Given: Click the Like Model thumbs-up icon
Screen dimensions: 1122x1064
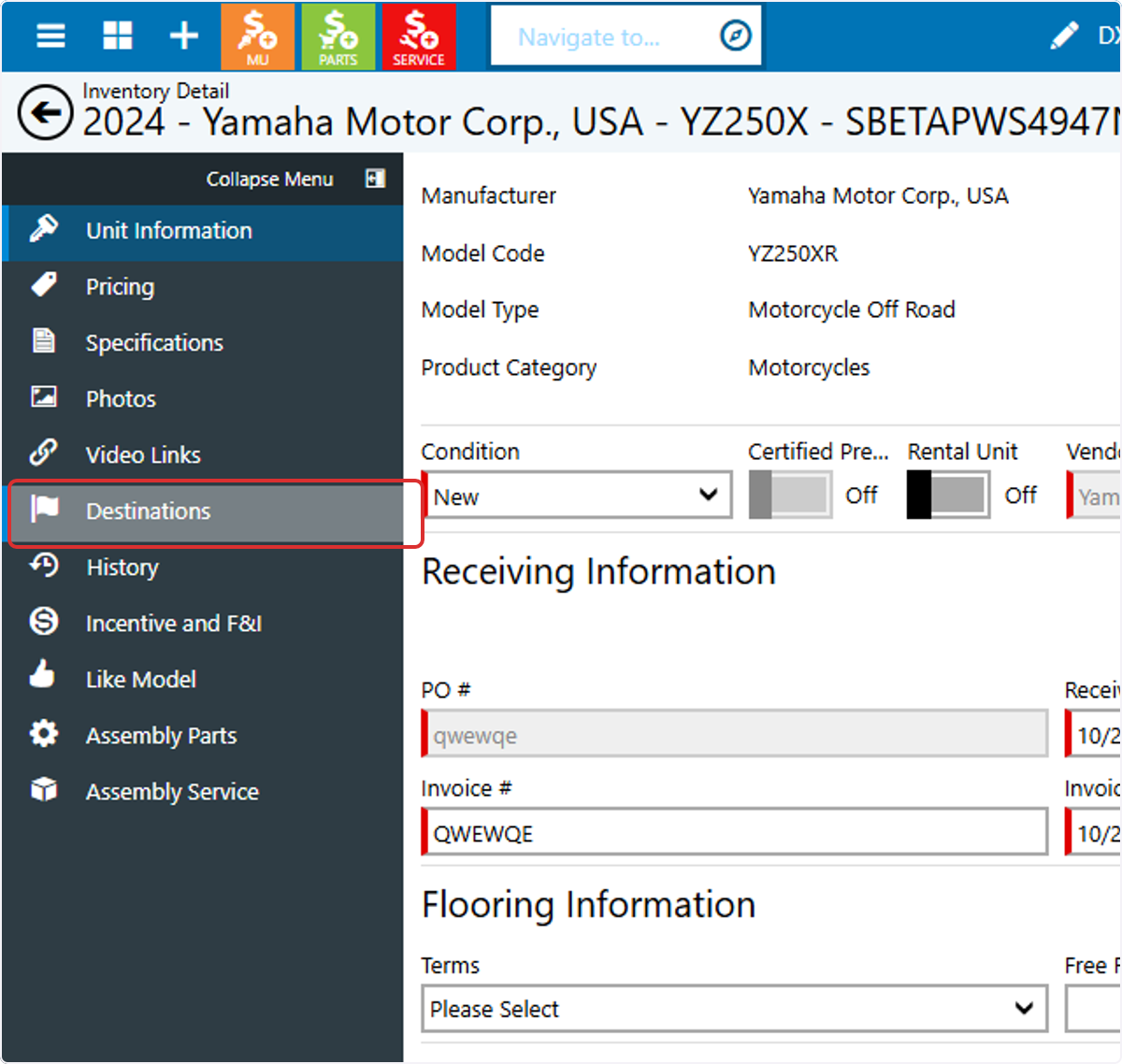Looking at the screenshot, I should coord(42,675).
